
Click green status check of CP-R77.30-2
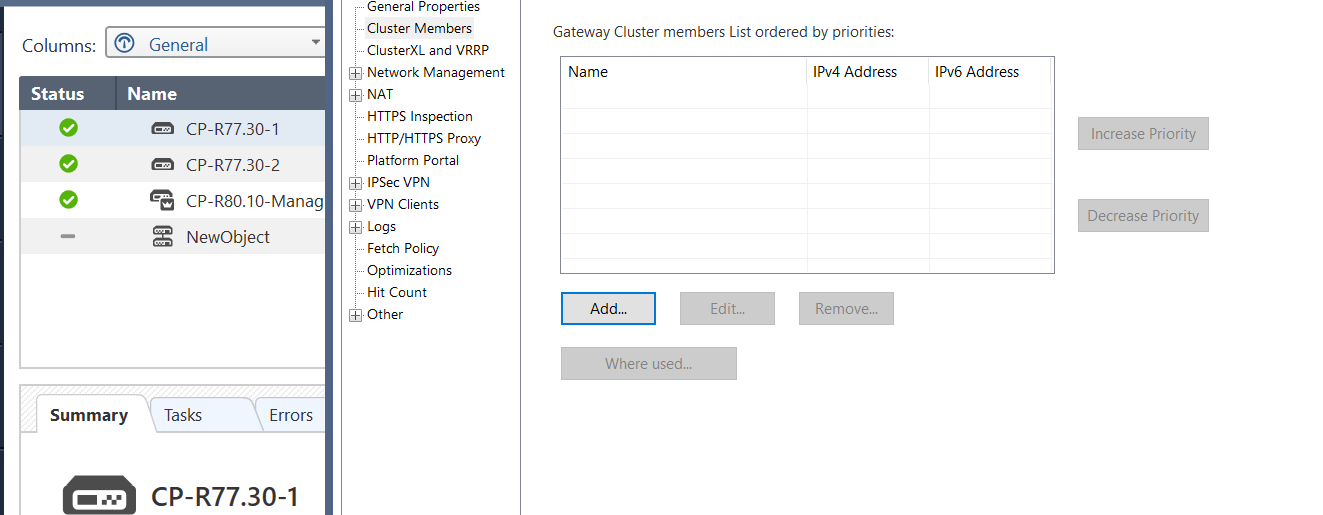pyautogui.click(x=68, y=164)
